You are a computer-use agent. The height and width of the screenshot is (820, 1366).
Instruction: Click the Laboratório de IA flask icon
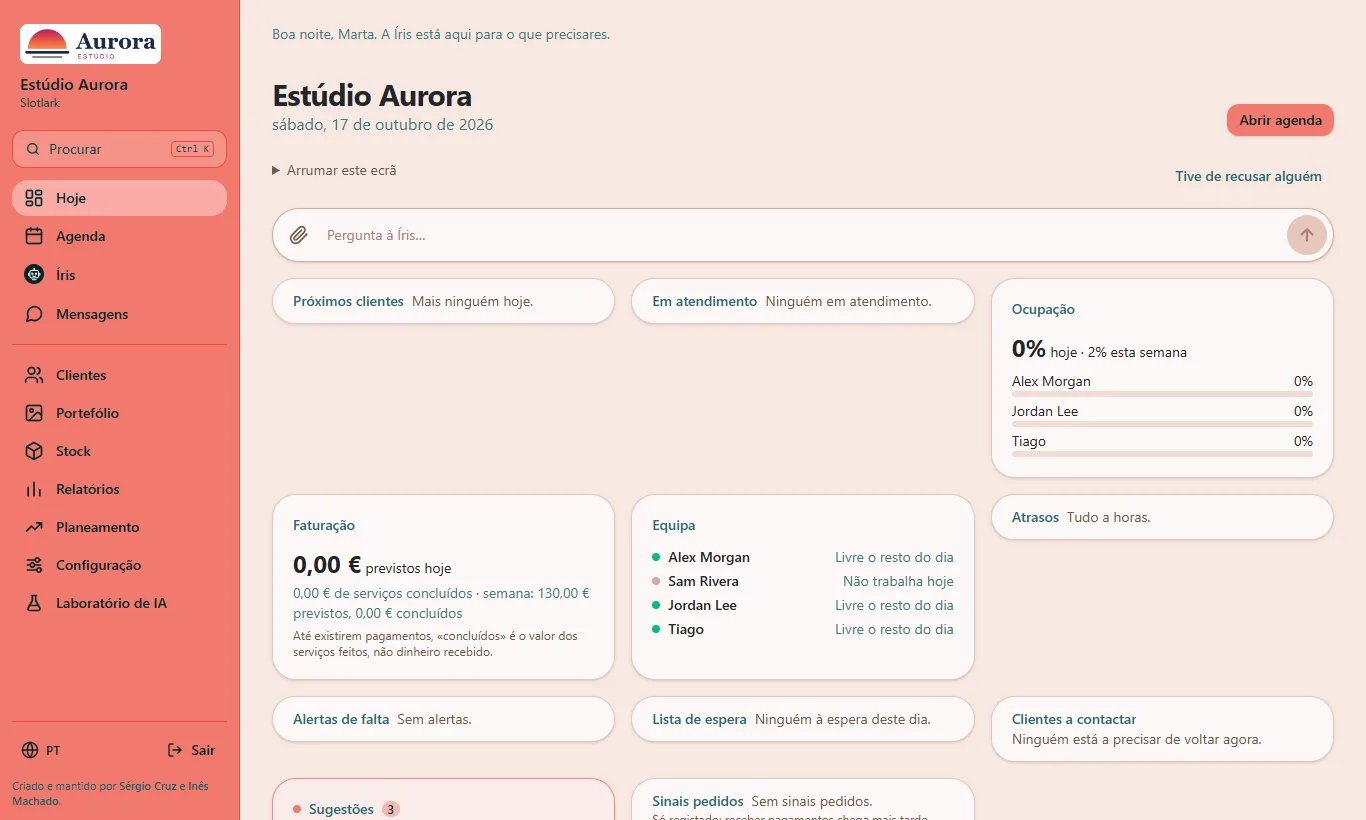tap(34, 603)
